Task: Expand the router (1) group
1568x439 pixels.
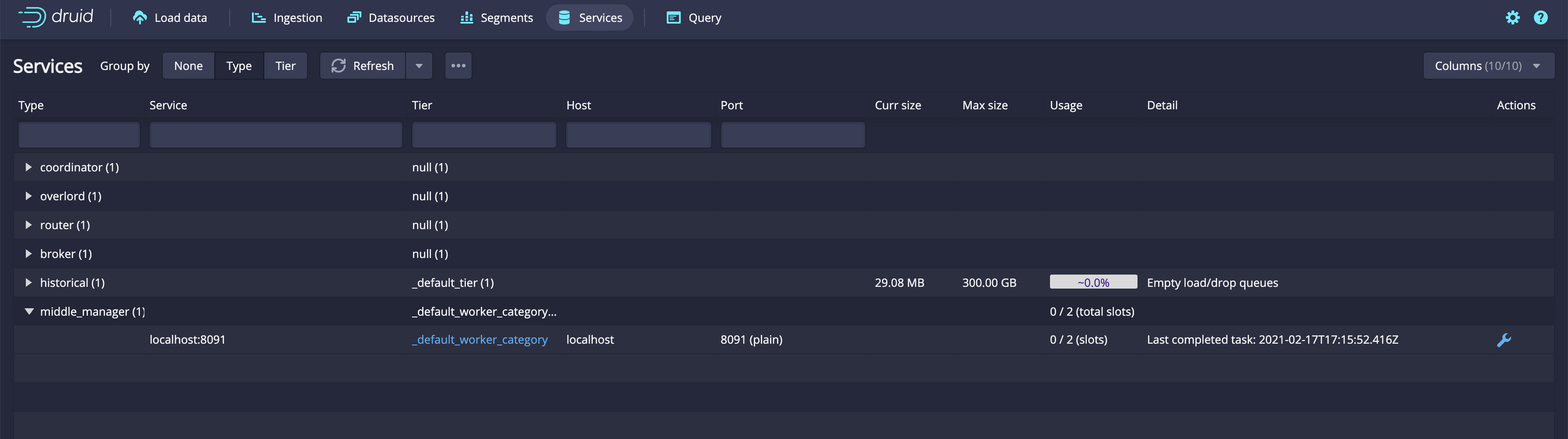Action: coord(28,225)
